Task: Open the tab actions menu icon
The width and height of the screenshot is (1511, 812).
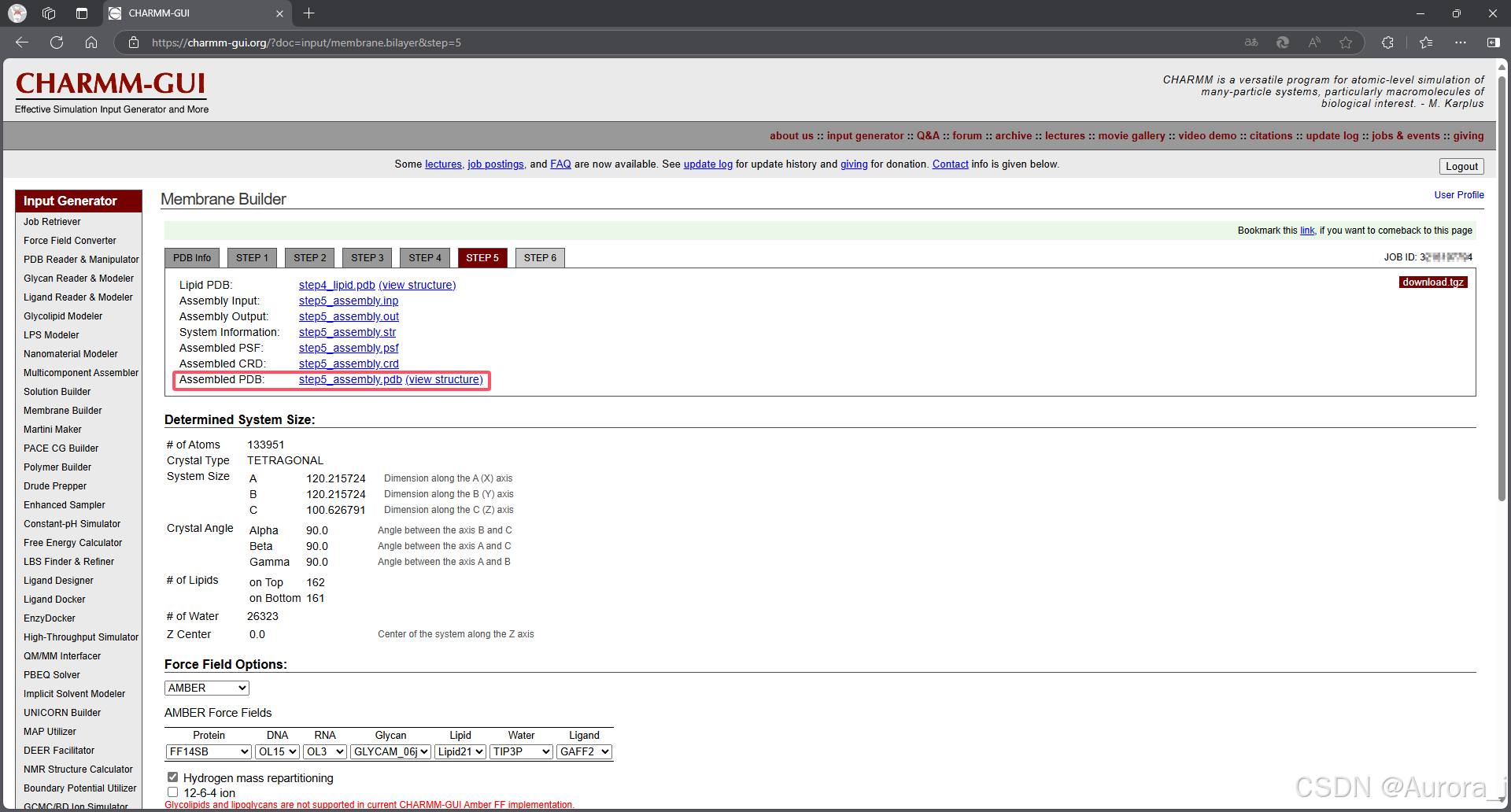Action: point(82,13)
